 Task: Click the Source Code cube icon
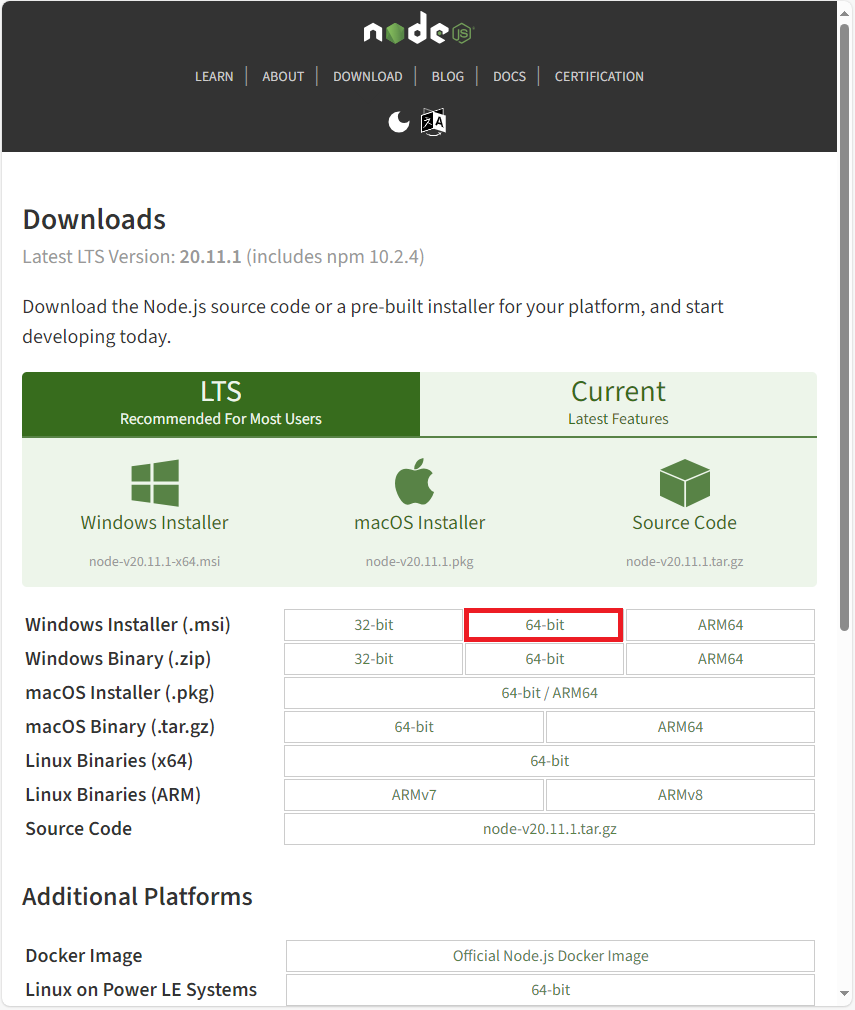(684, 482)
